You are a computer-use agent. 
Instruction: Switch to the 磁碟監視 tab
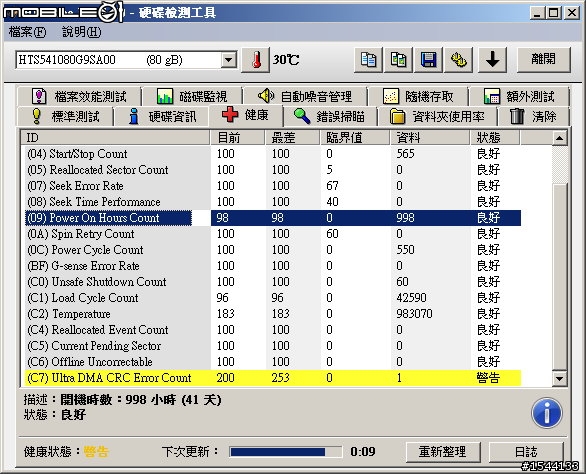[x=192, y=96]
